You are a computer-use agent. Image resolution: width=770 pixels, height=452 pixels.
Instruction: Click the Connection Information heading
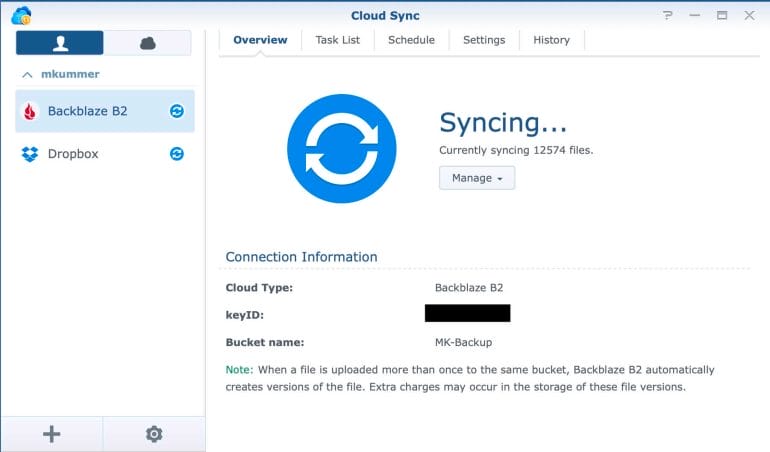click(x=302, y=257)
